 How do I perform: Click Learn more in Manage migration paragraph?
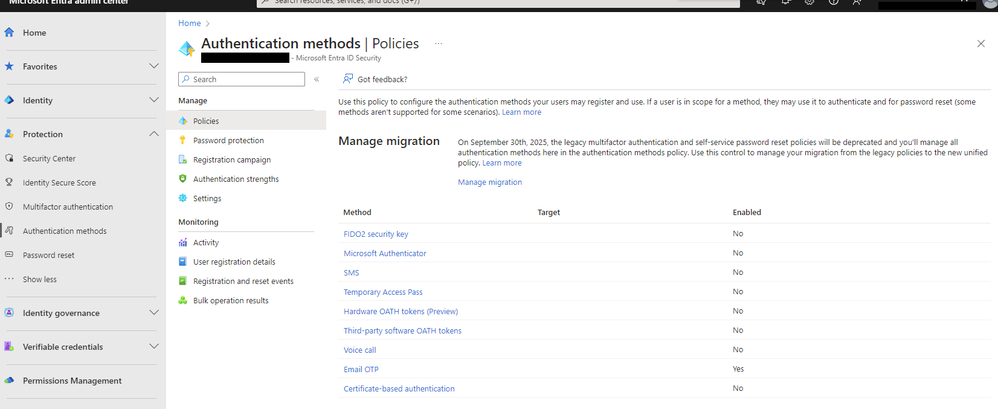(502, 163)
